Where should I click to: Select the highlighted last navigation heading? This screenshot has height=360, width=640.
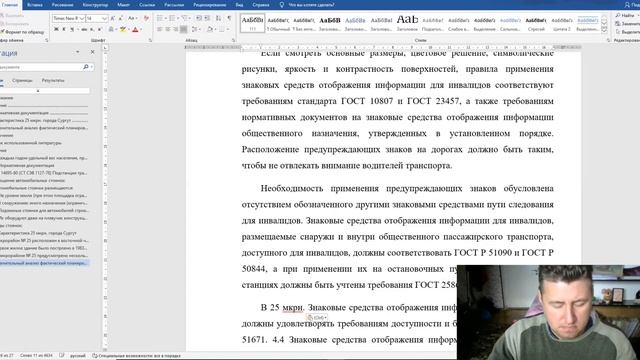click(x=44, y=263)
